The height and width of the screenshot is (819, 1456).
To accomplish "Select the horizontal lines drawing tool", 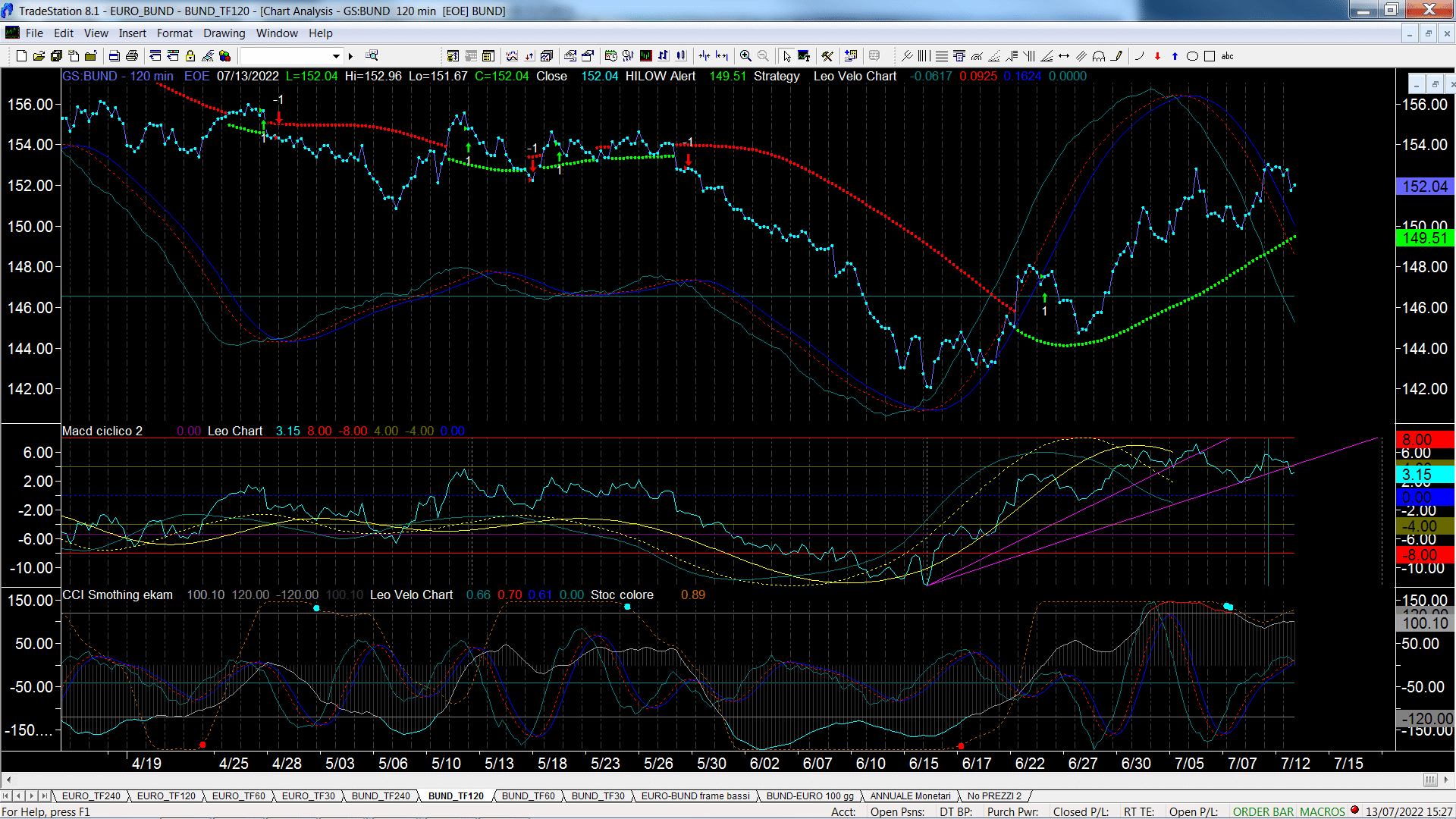I will 941,55.
